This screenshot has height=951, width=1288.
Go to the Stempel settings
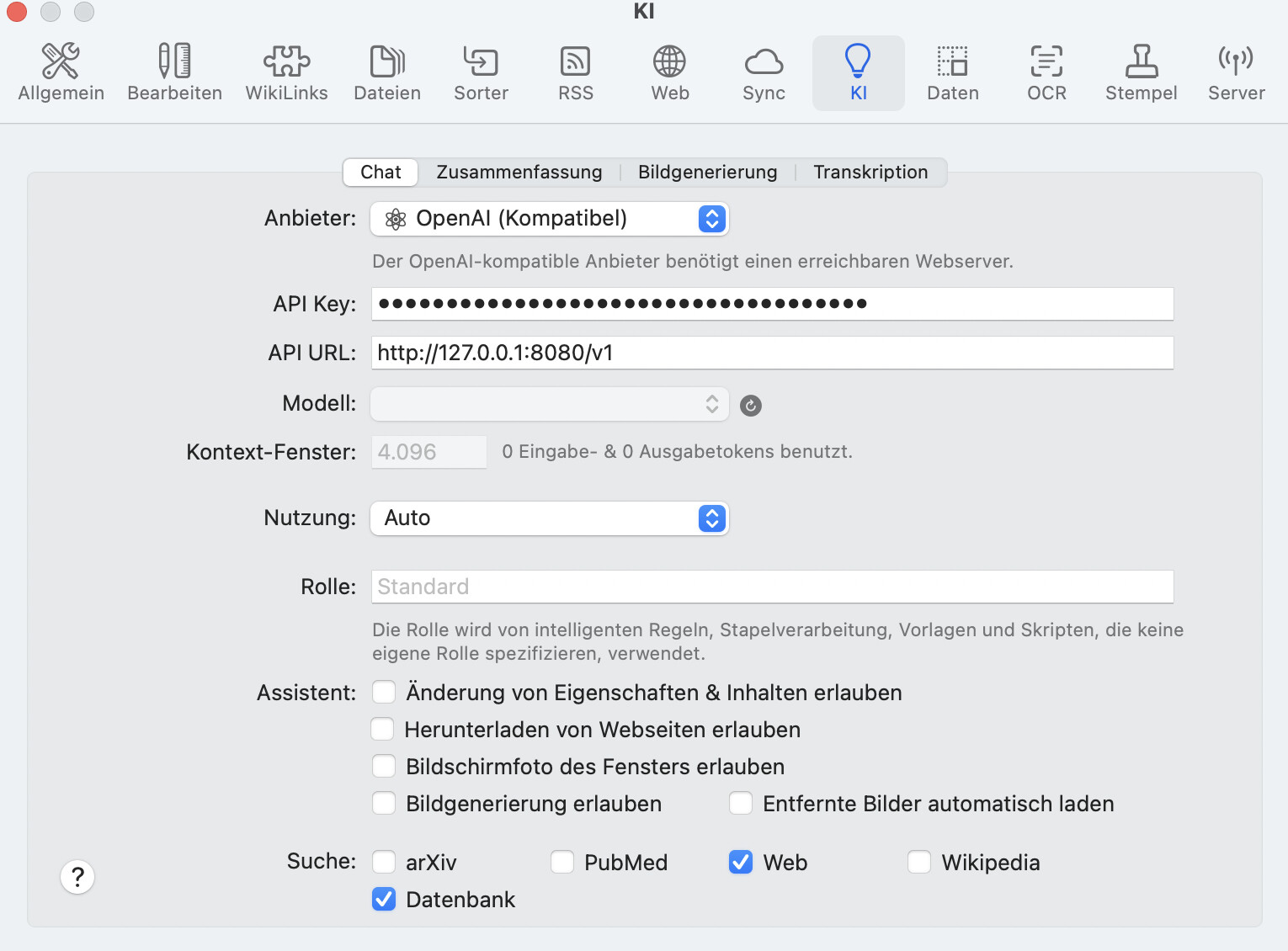[x=1141, y=73]
